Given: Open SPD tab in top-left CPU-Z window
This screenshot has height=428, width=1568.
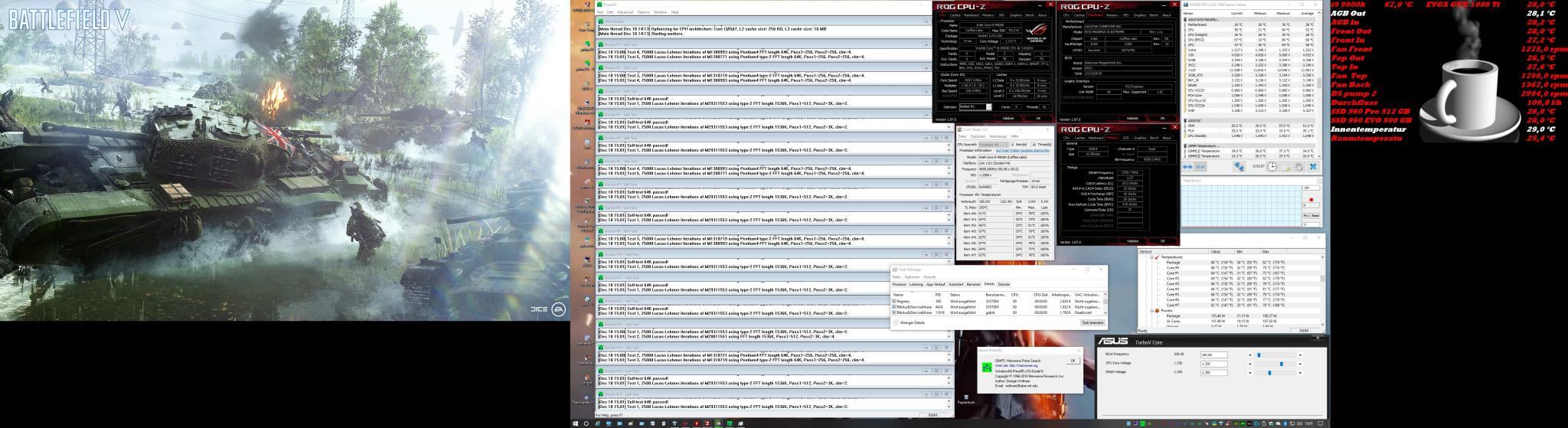Looking at the screenshot, I should (x=1001, y=15).
